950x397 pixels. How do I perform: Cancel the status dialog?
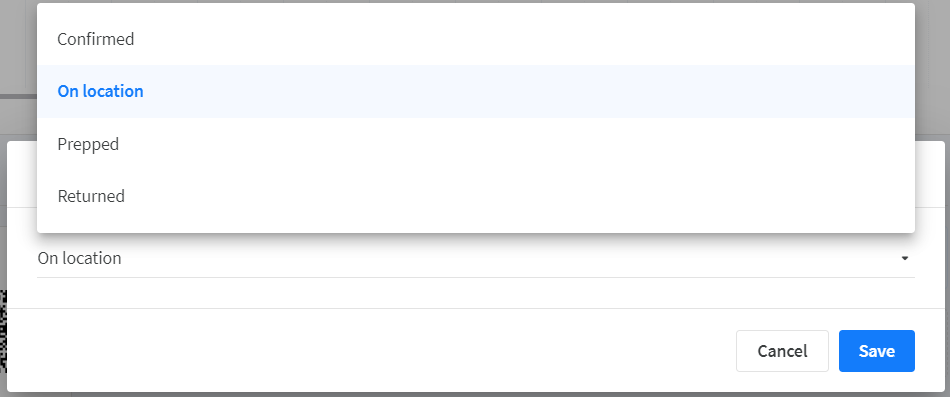(x=782, y=351)
